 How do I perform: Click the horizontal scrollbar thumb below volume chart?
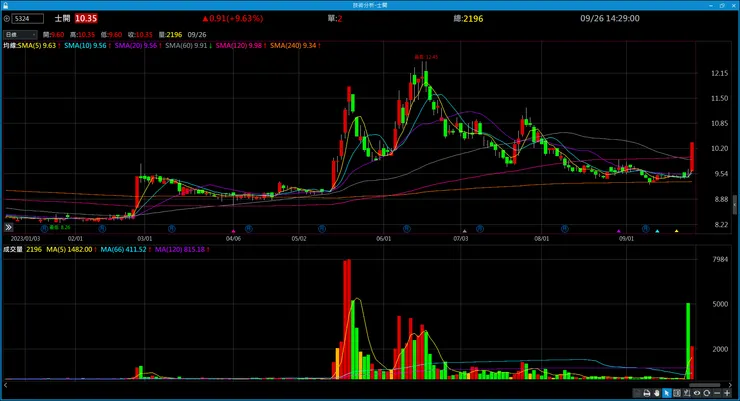click(x=705, y=385)
